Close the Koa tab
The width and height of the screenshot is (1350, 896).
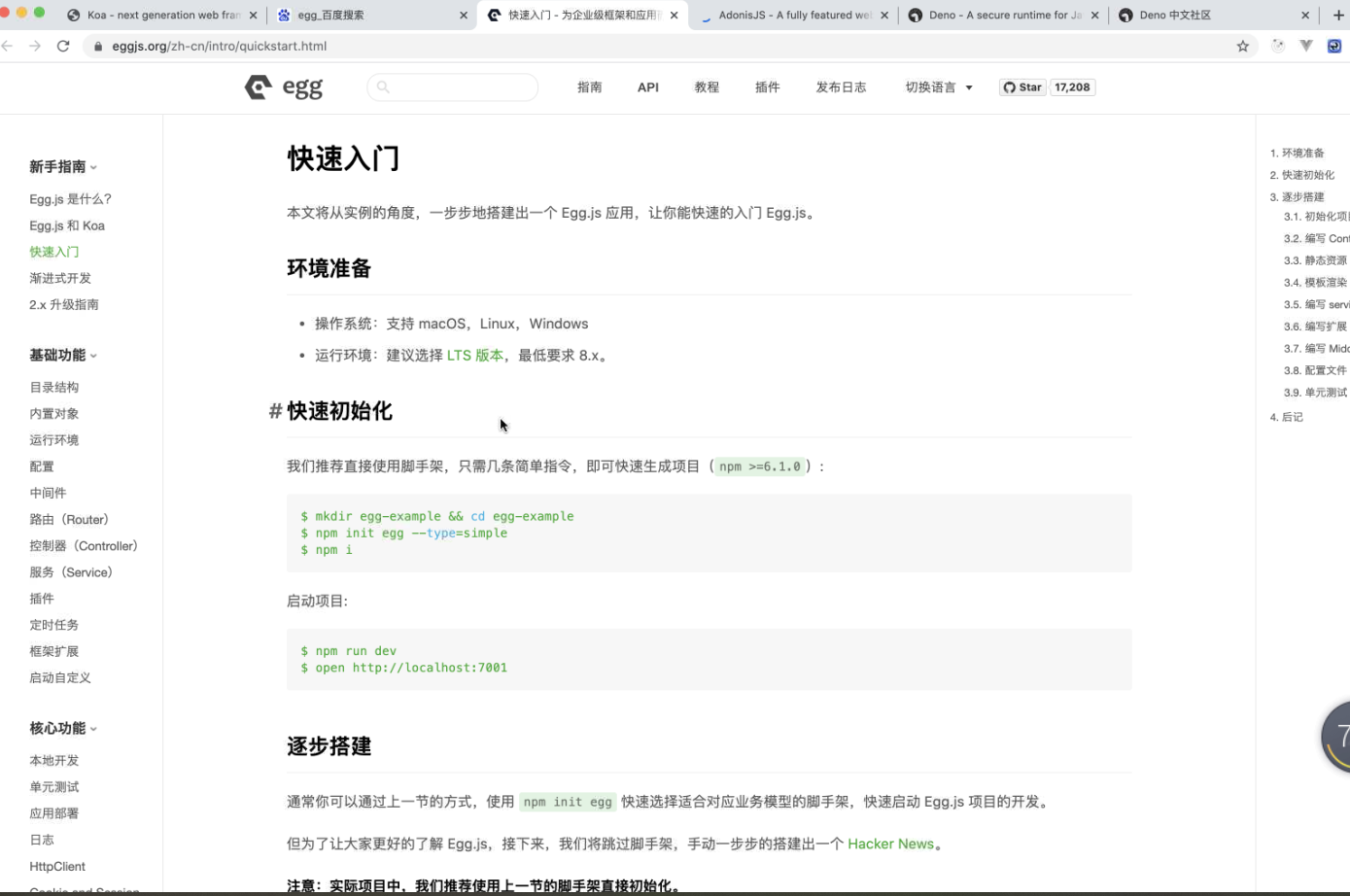[253, 16]
